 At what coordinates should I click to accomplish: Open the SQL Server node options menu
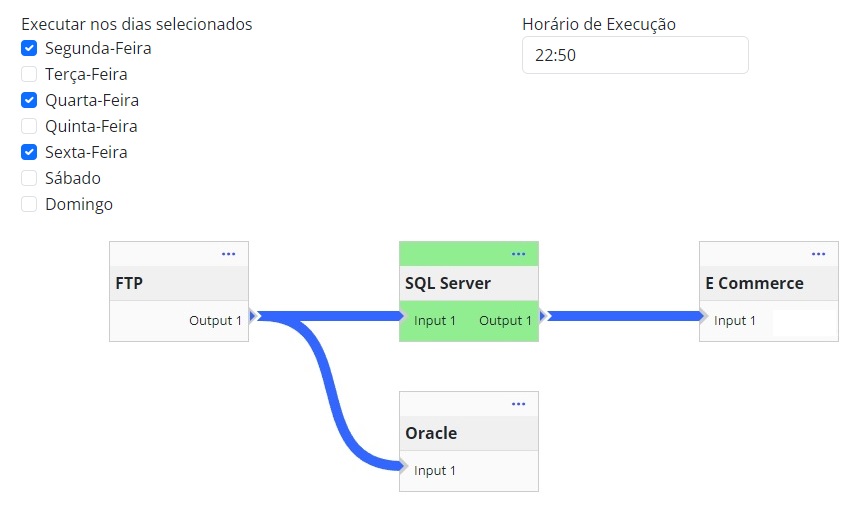(x=518, y=254)
